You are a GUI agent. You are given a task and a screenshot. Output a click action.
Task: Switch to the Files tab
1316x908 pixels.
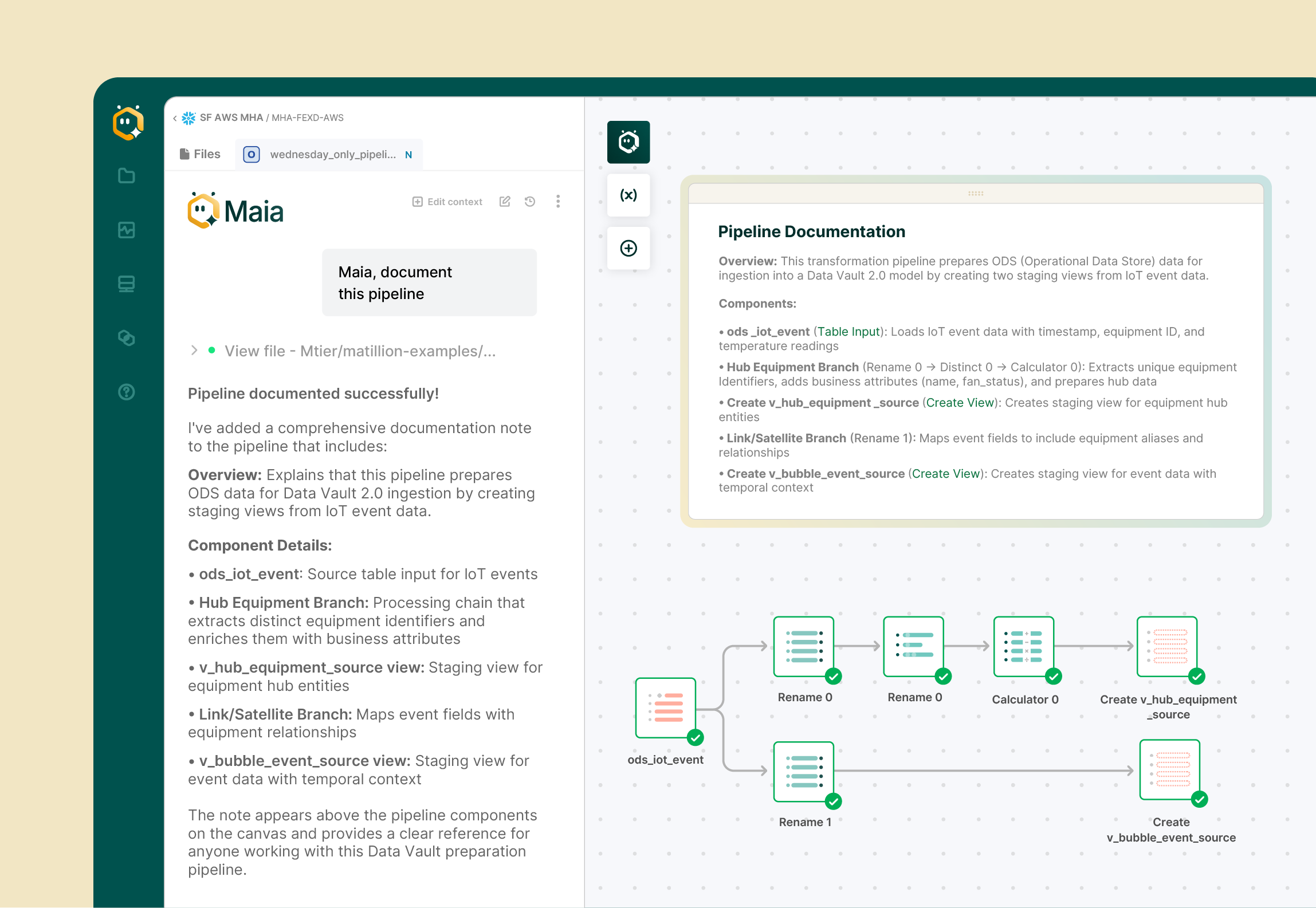pos(200,154)
